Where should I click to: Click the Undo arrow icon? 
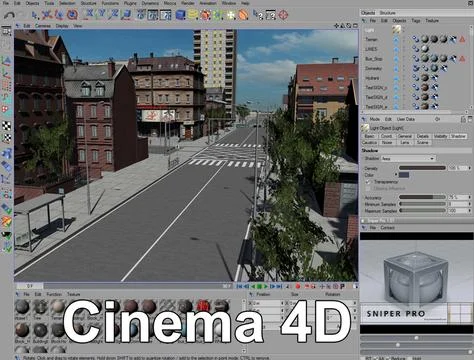pos(9,15)
